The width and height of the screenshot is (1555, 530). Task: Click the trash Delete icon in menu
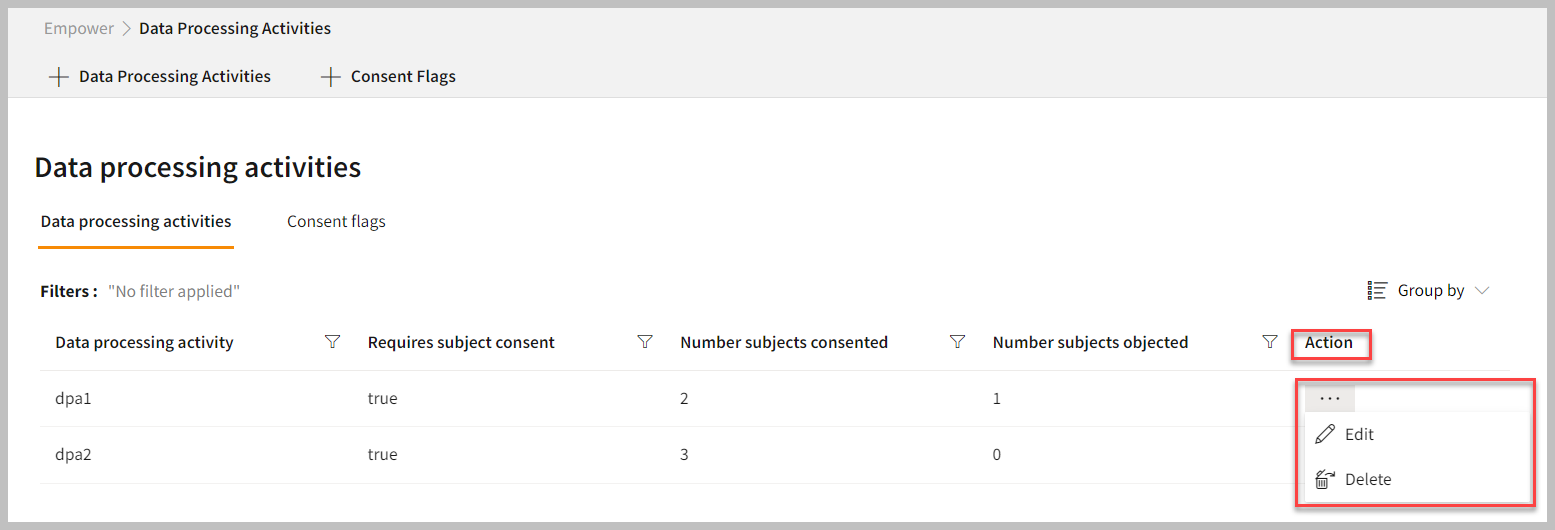click(1325, 479)
